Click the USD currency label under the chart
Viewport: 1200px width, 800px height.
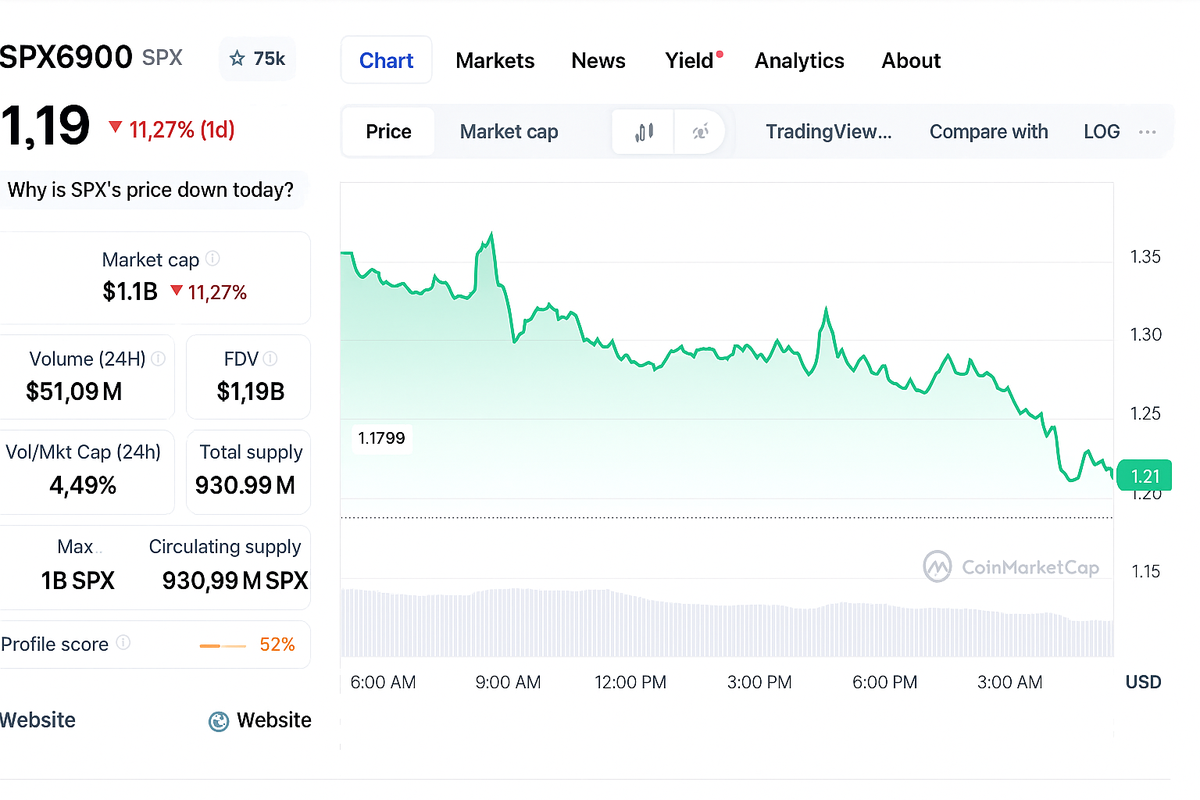pyautogui.click(x=1144, y=682)
